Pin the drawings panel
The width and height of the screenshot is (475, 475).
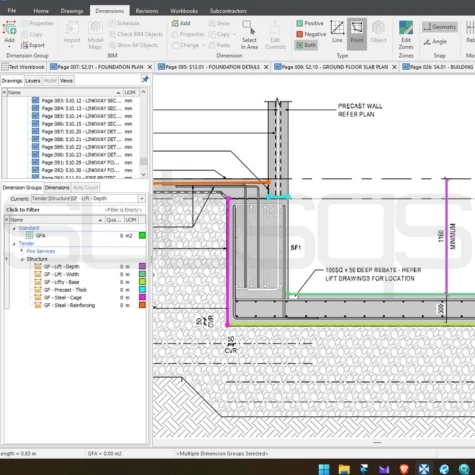click(x=145, y=79)
